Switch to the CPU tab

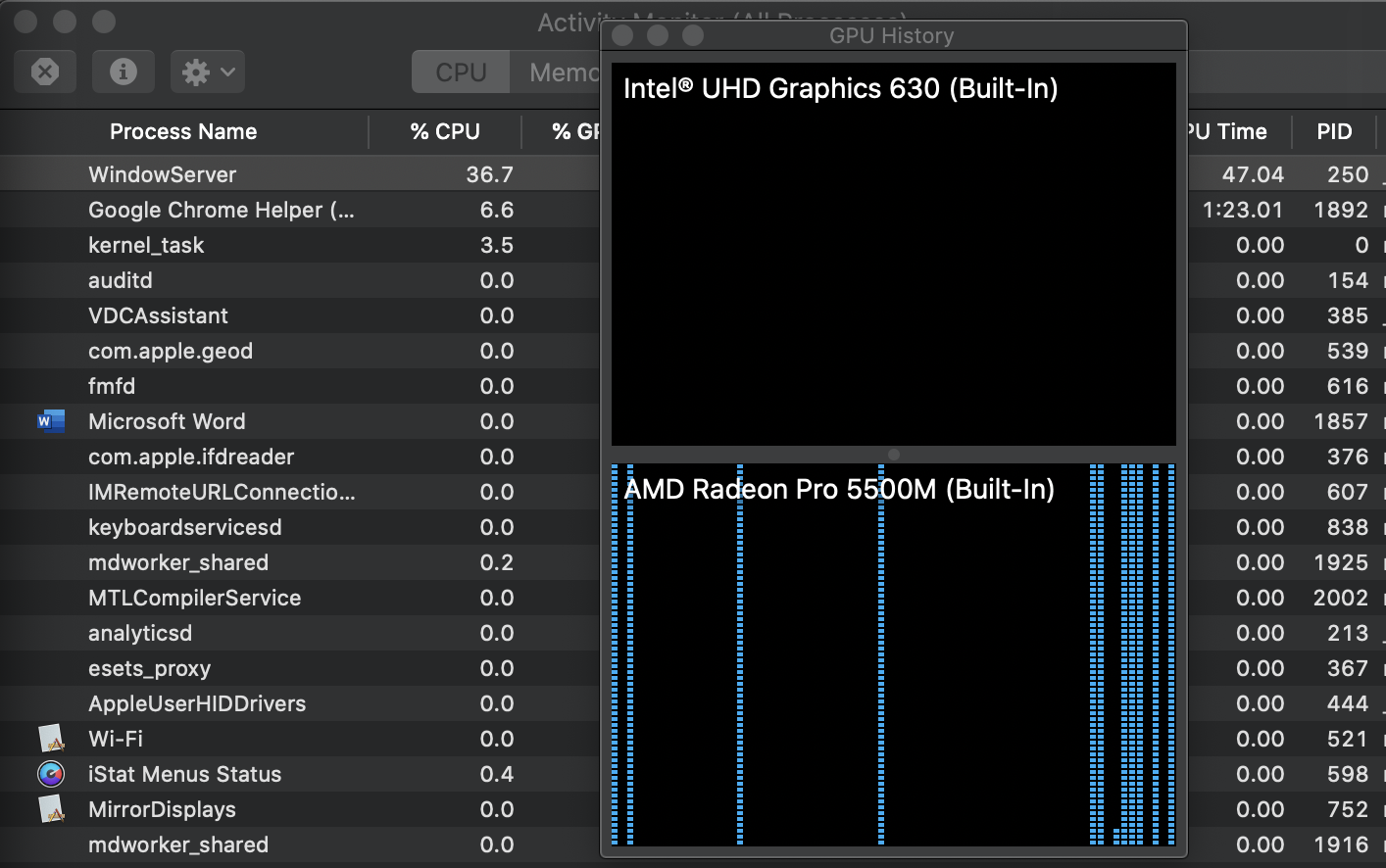coord(461,72)
